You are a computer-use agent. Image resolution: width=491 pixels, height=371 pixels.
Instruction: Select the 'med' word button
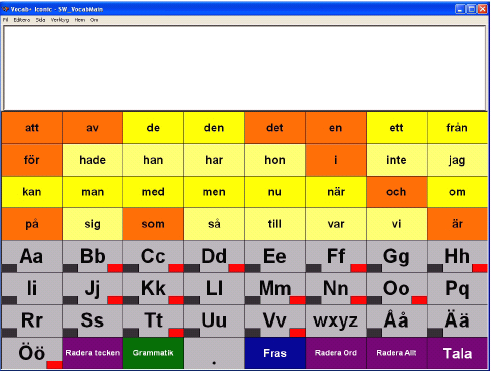(x=153, y=192)
